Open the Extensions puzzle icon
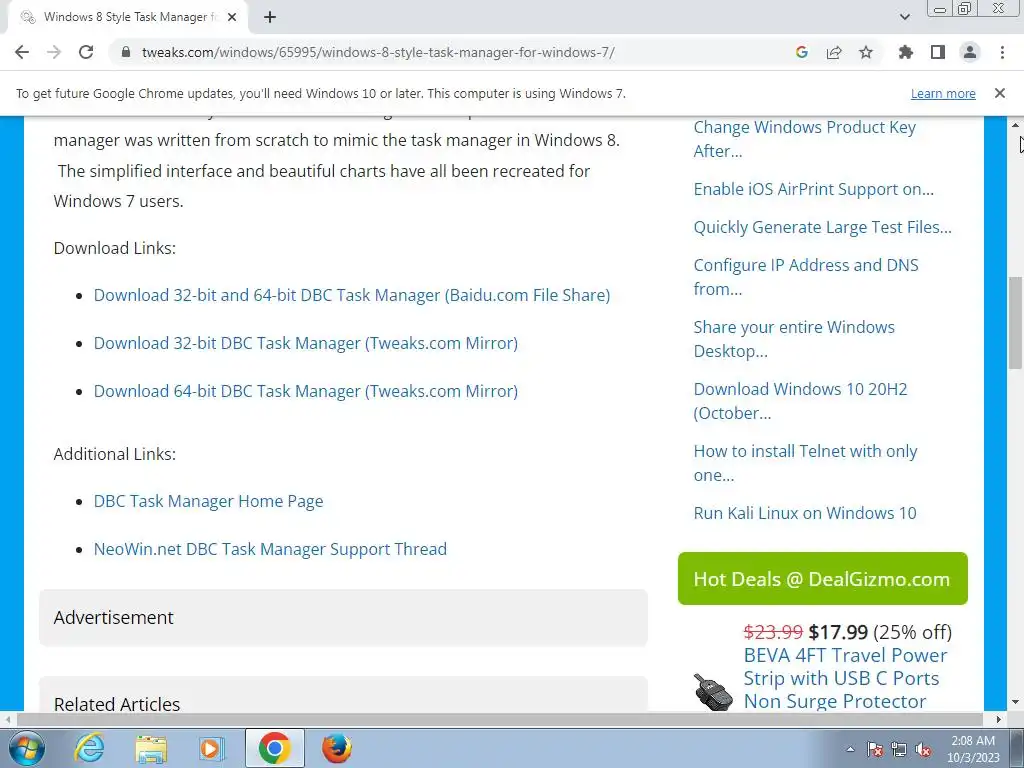Screen dimensions: 1024x768 [906, 52]
